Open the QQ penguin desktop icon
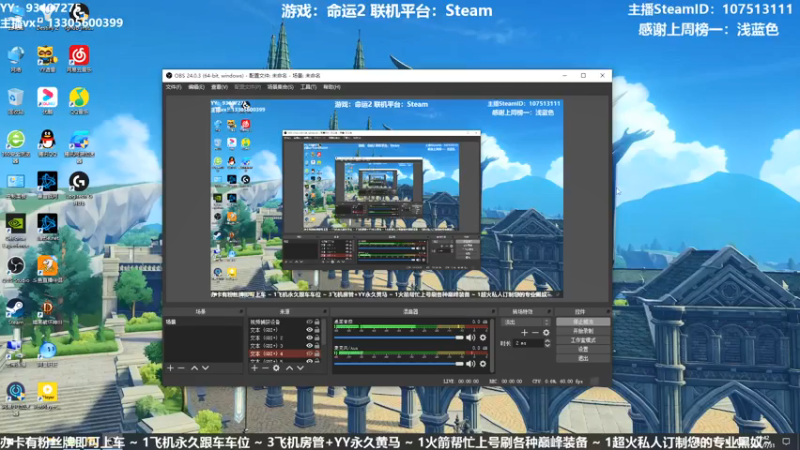 (47, 143)
